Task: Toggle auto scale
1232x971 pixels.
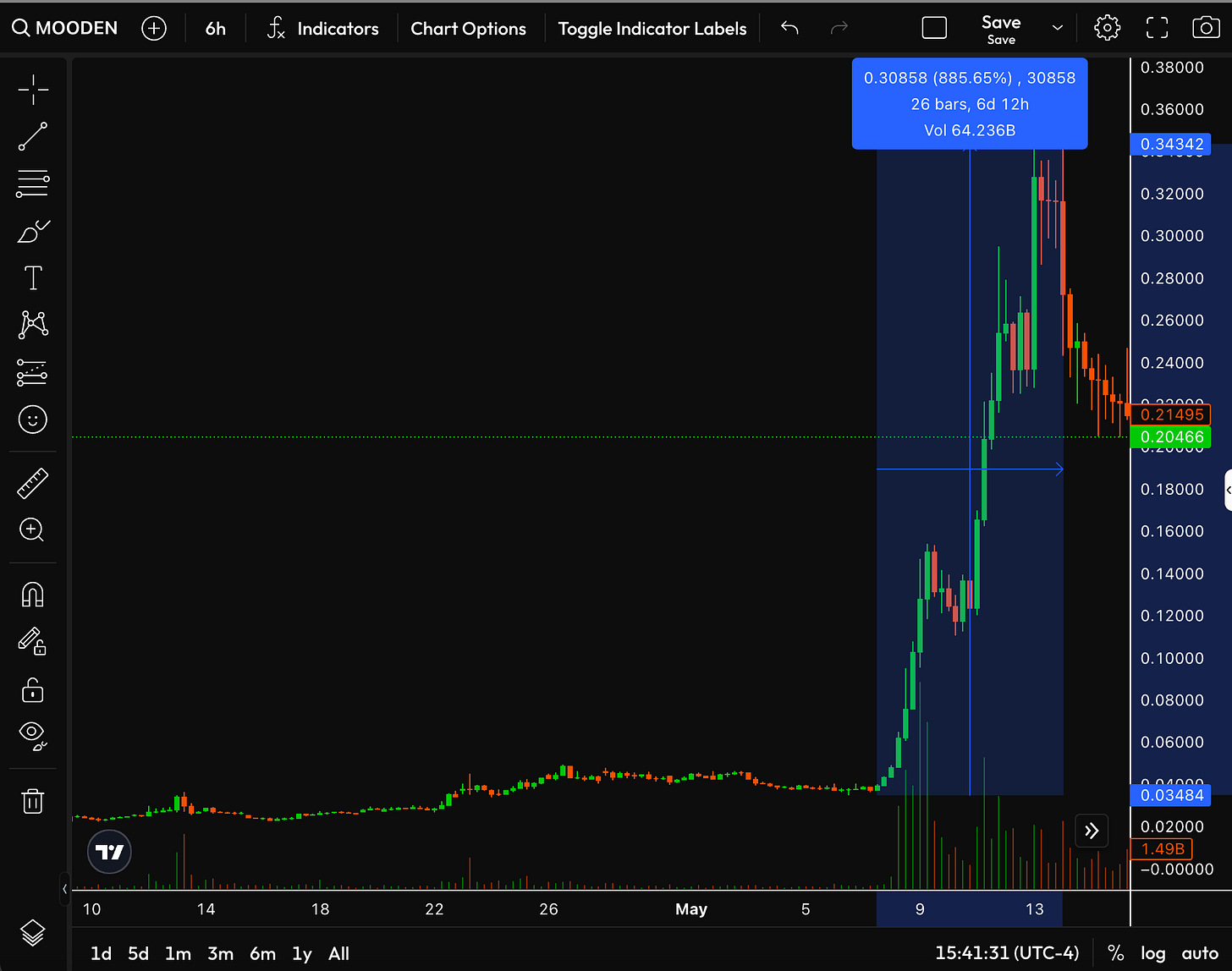Action: (1200, 953)
